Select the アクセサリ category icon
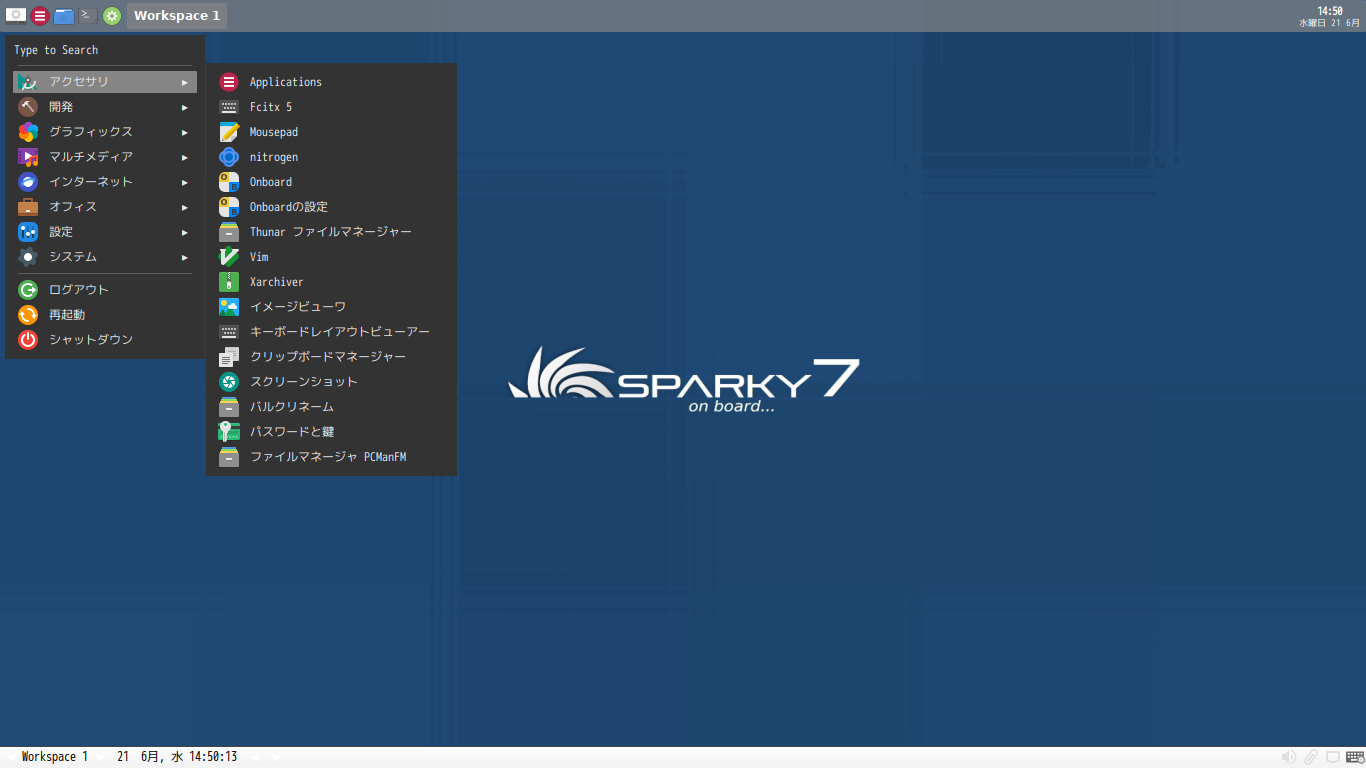Image resolution: width=1366 pixels, height=768 pixels. click(x=28, y=82)
